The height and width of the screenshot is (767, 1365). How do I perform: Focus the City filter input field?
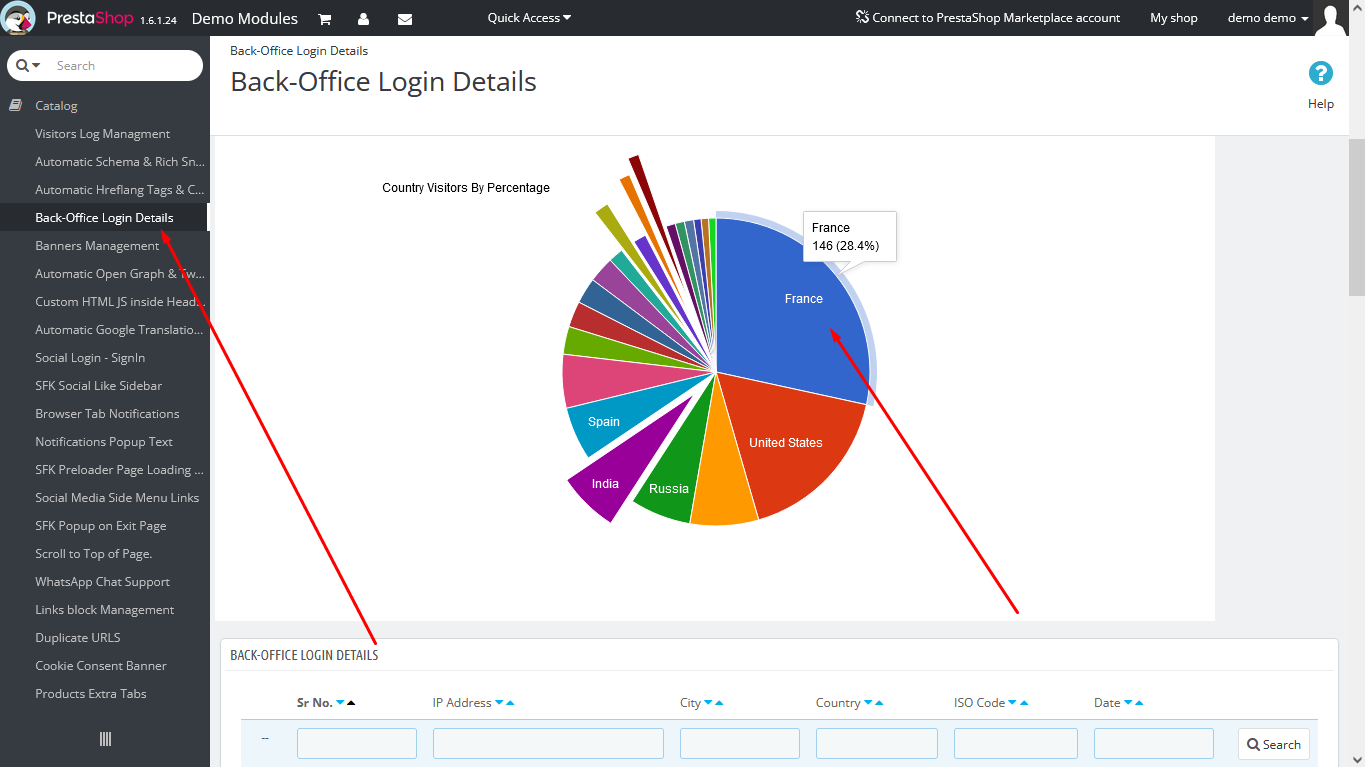[x=740, y=743]
